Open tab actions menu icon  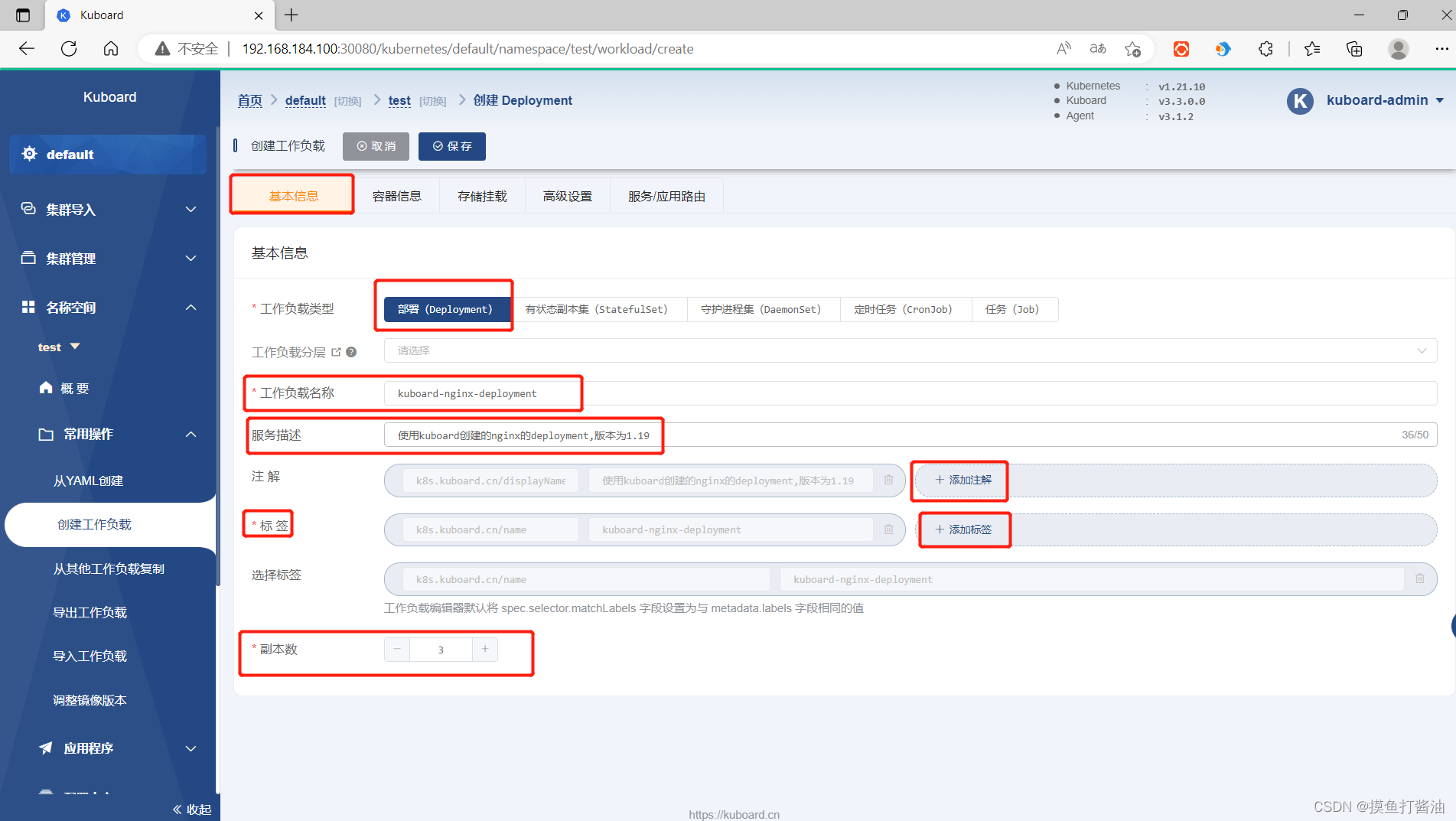pos(23,15)
